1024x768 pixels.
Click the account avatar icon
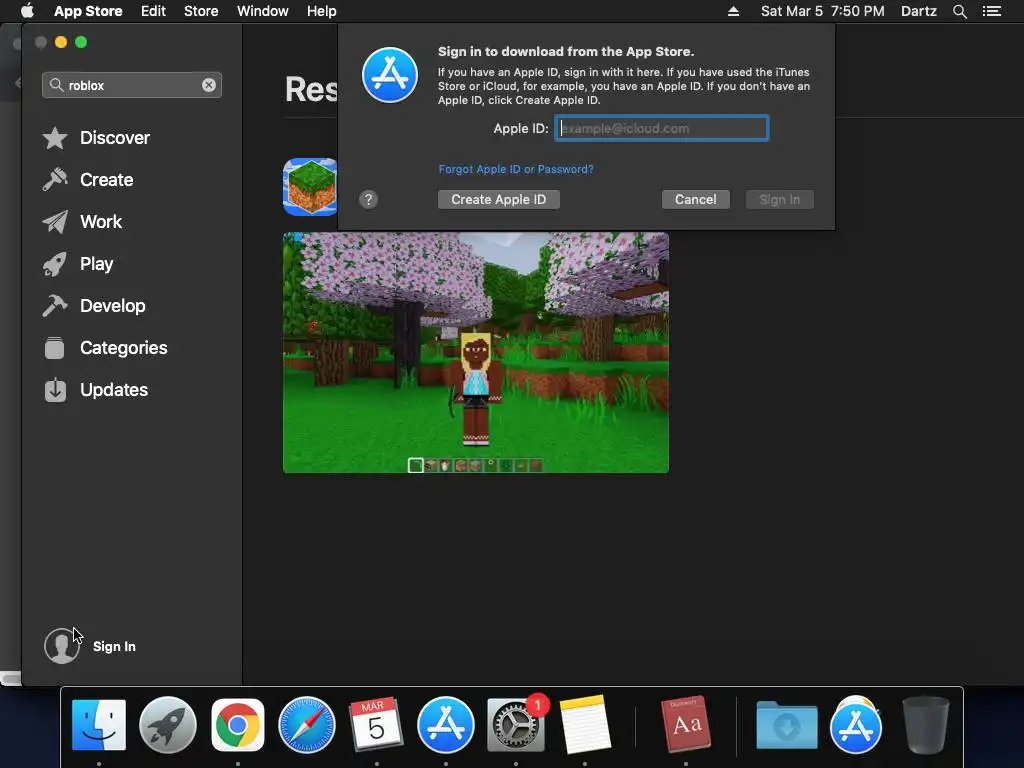61,646
